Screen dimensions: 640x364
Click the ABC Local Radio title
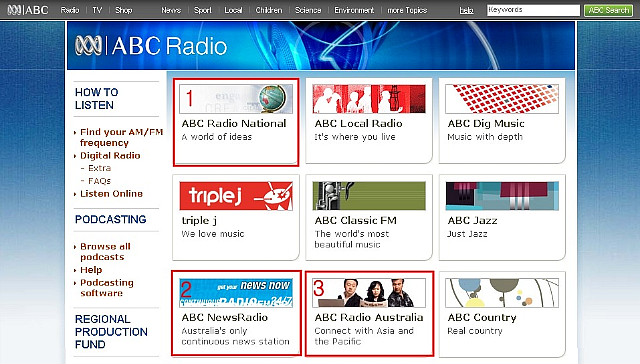358,123
